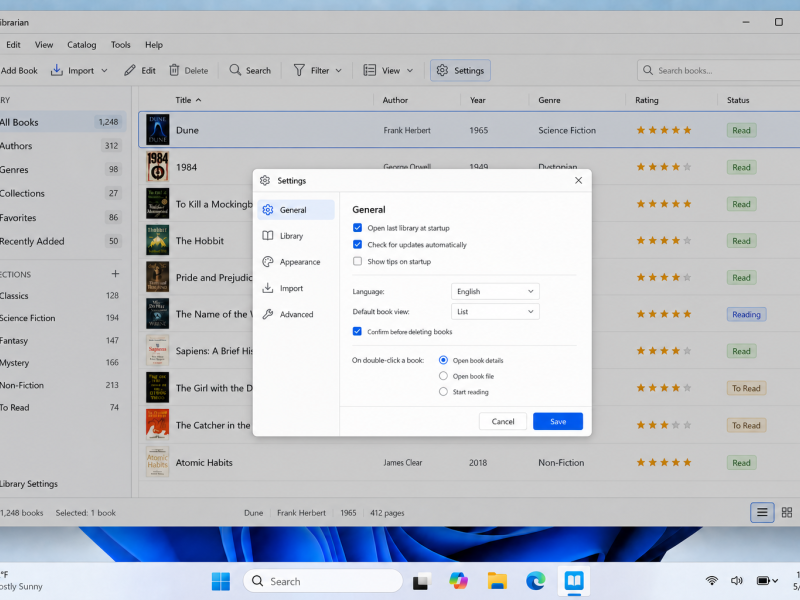Expand the Filter dropdown arrow

(x=338, y=70)
